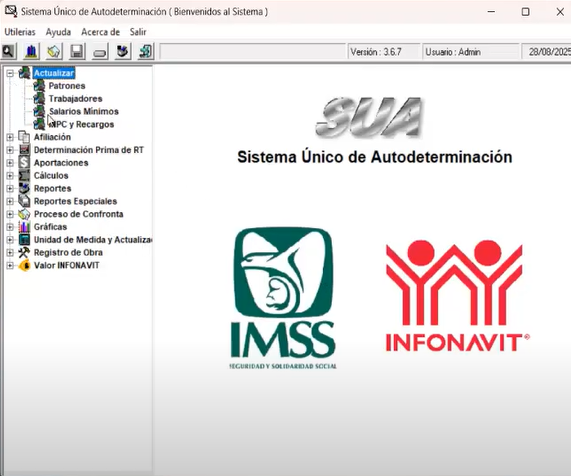Expand the Registro de Obra node
Image resolution: width=571 pixels, height=476 pixels.
click(10, 252)
